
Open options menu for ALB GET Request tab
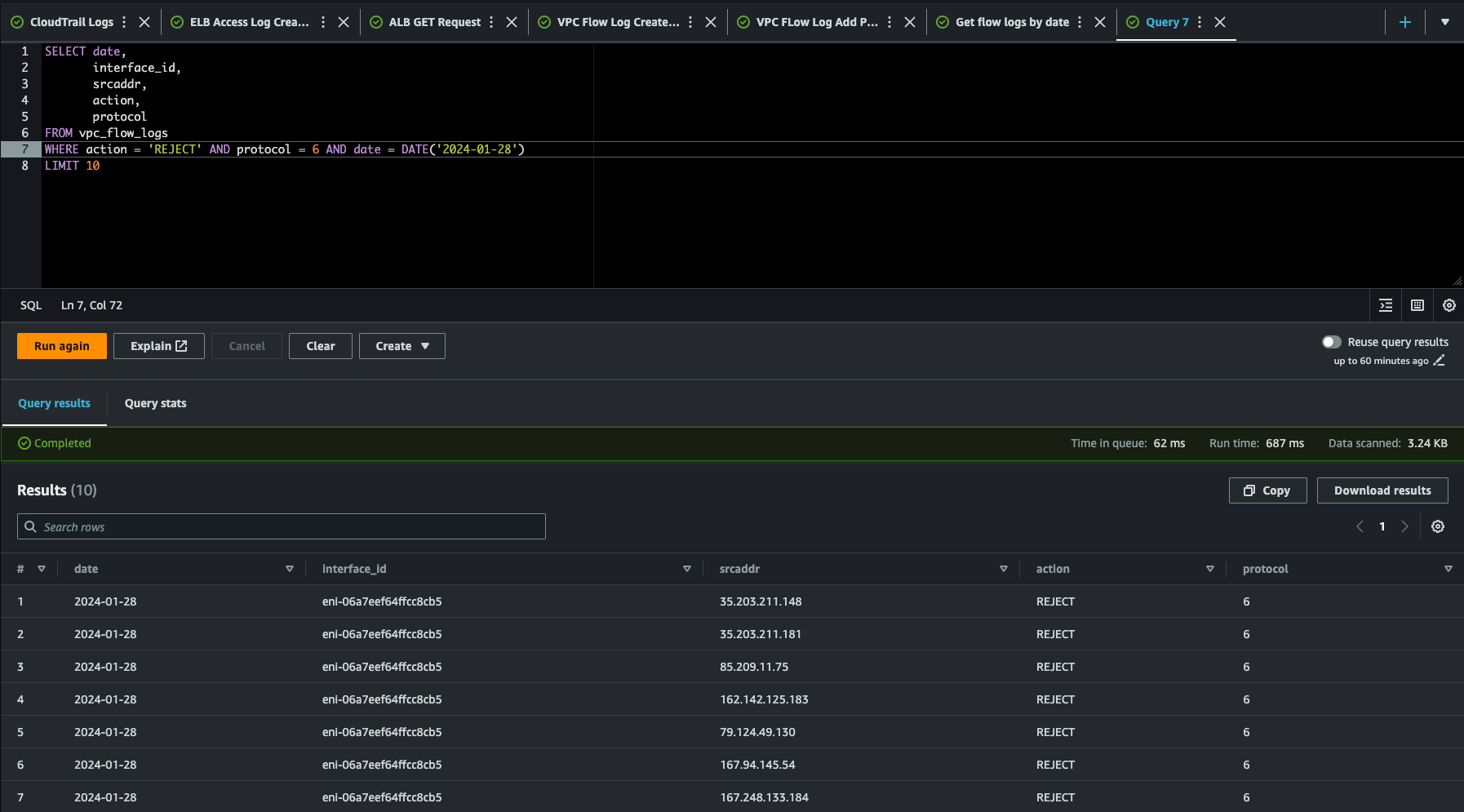point(491,22)
